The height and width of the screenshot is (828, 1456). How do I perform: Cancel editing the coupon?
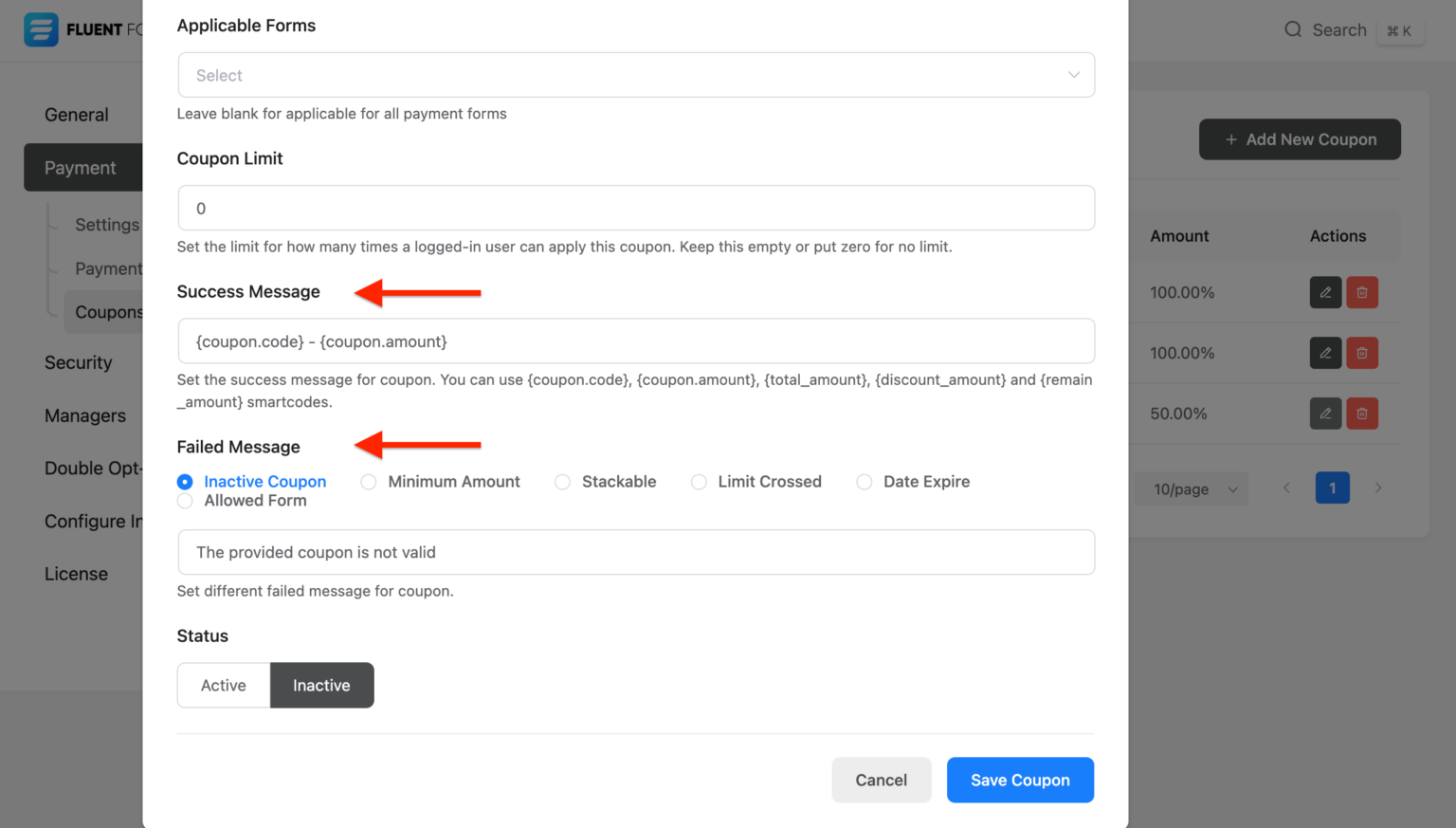(881, 780)
